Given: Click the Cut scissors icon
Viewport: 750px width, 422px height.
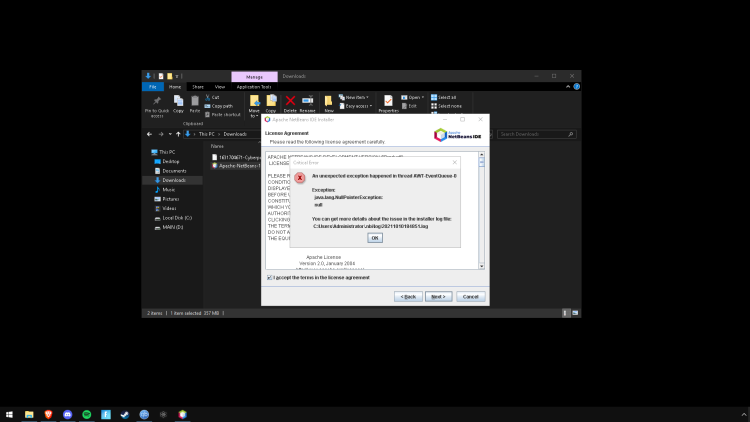Looking at the screenshot, I should (208, 97).
